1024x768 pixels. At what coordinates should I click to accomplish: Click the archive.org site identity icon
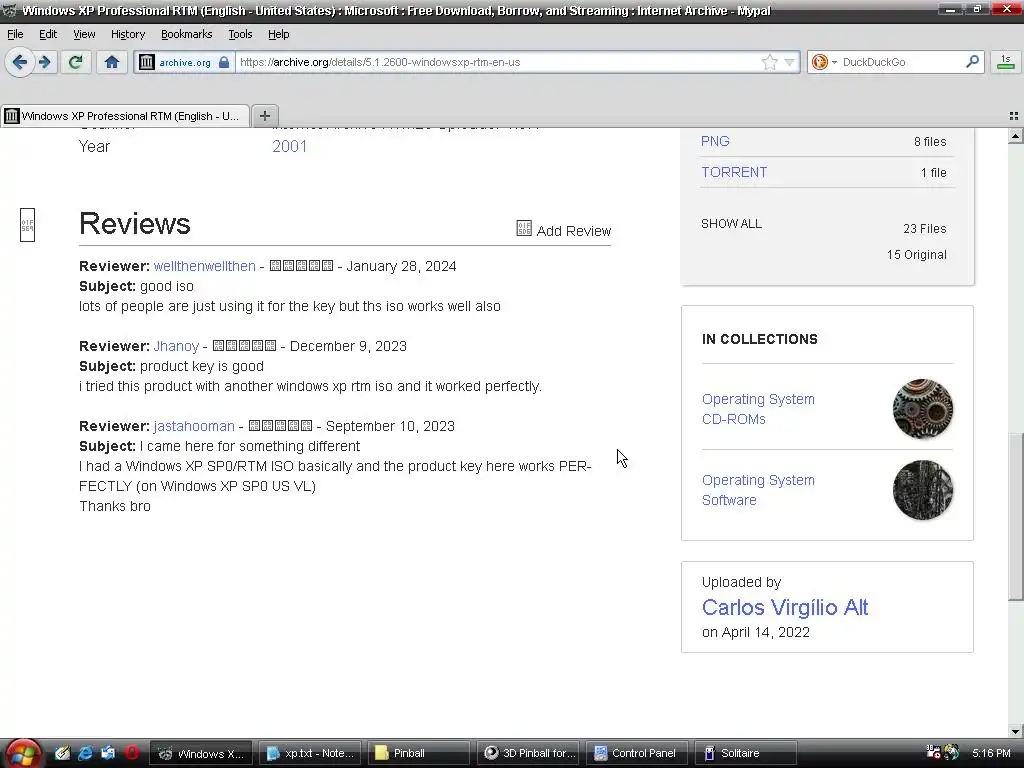click(x=147, y=62)
